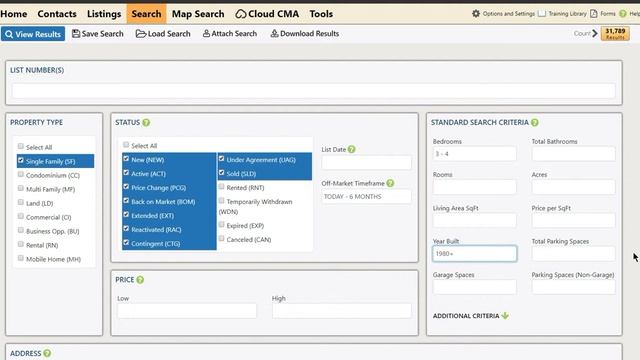Click the List Date help icon
Image resolution: width=640 pixels, height=360 pixels.
pos(351,149)
